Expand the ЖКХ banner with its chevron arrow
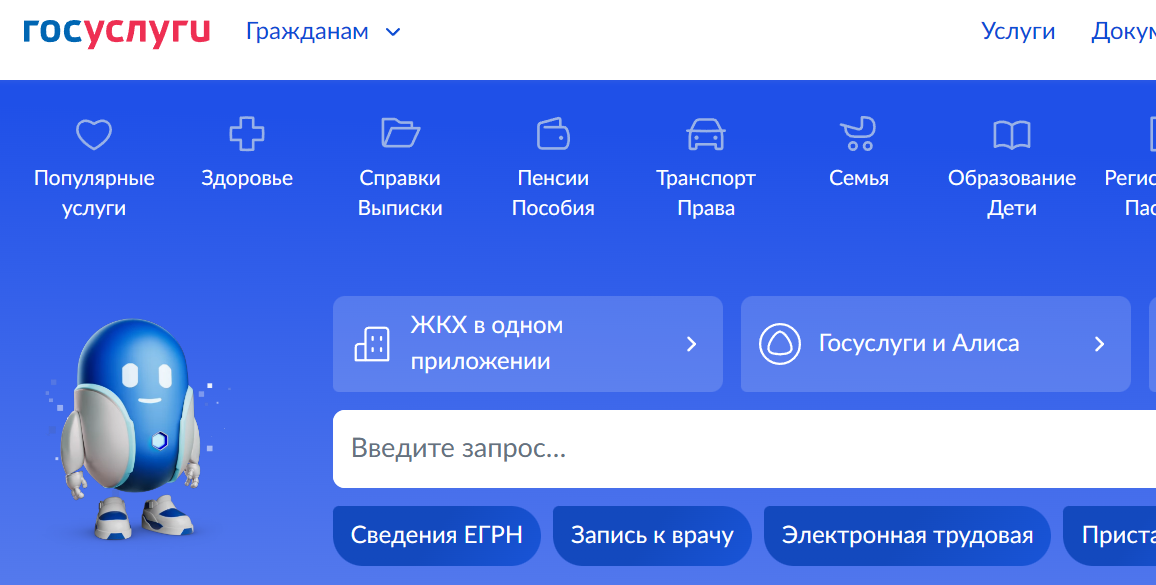The height and width of the screenshot is (585, 1156). pyautogui.click(x=690, y=343)
